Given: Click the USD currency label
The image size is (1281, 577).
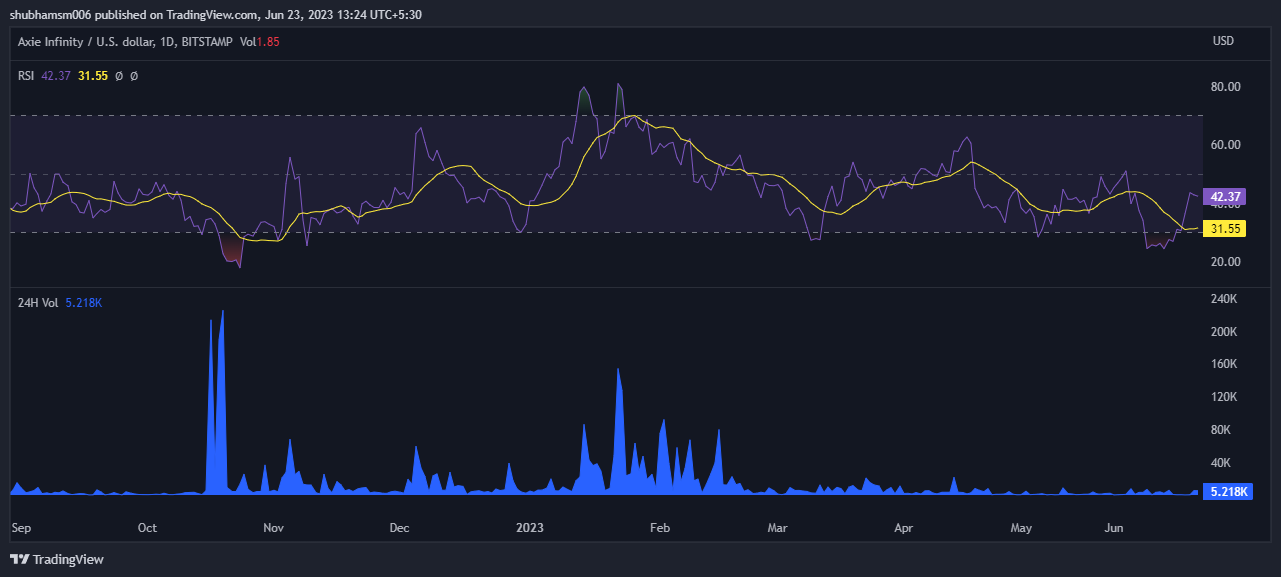Looking at the screenshot, I should tap(1223, 41).
